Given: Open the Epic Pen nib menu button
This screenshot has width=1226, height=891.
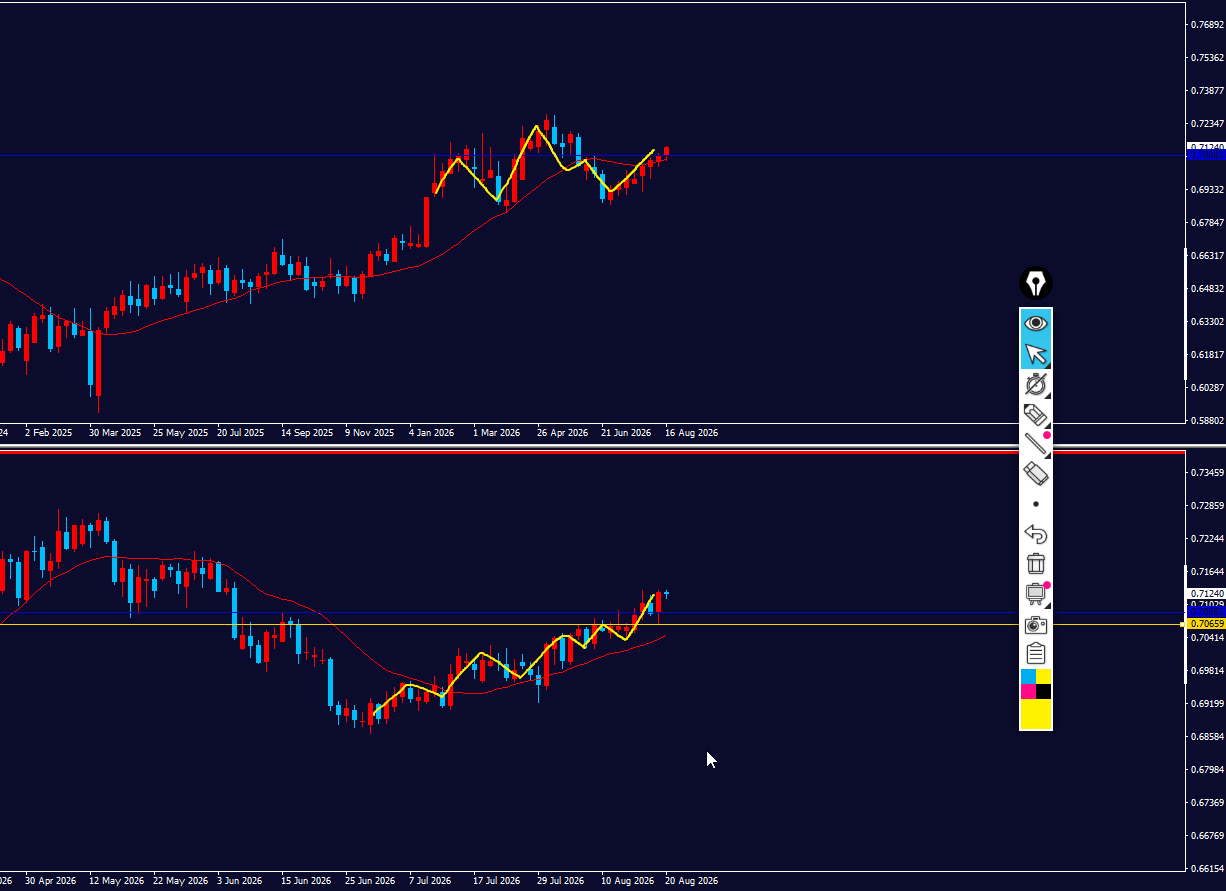Looking at the screenshot, I should pyautogui.click(x=1036, y=284).
